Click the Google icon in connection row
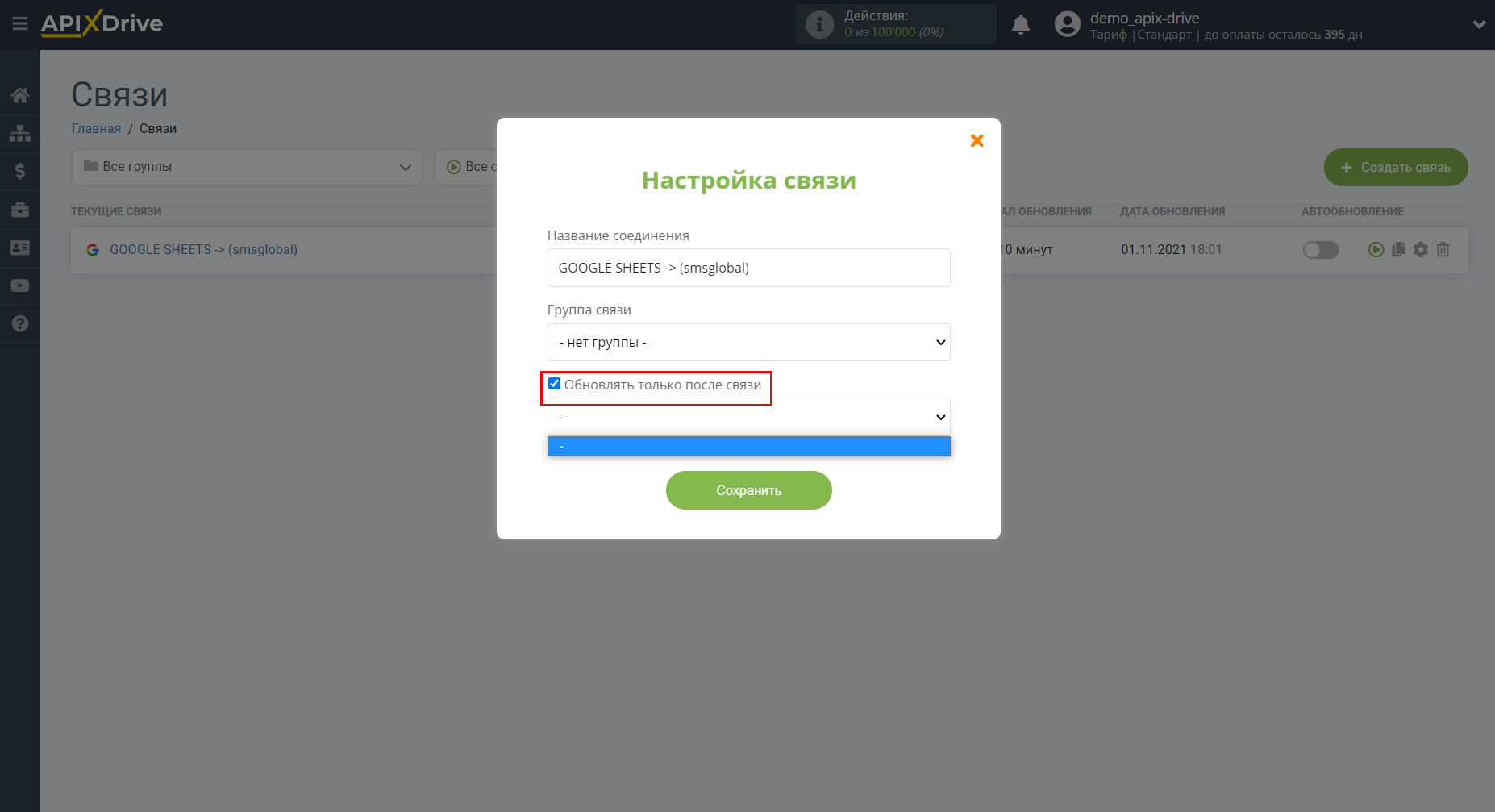The image size is (1495, 812). tap(93, 250)
